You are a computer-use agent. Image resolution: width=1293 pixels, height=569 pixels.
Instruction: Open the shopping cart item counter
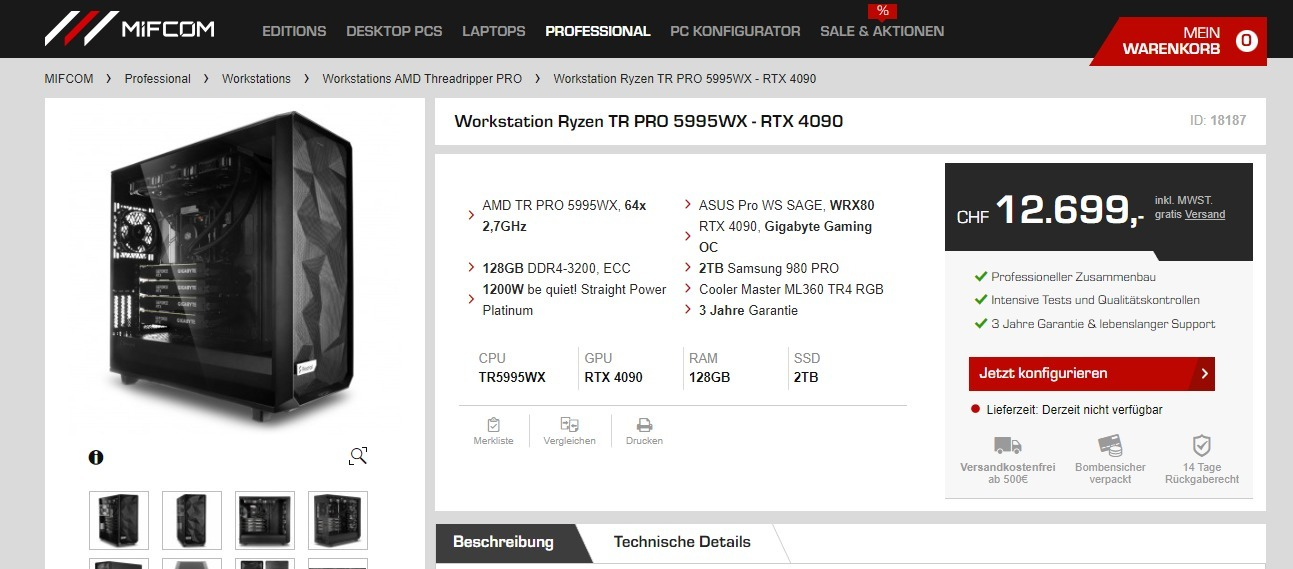click(1246, 40)
